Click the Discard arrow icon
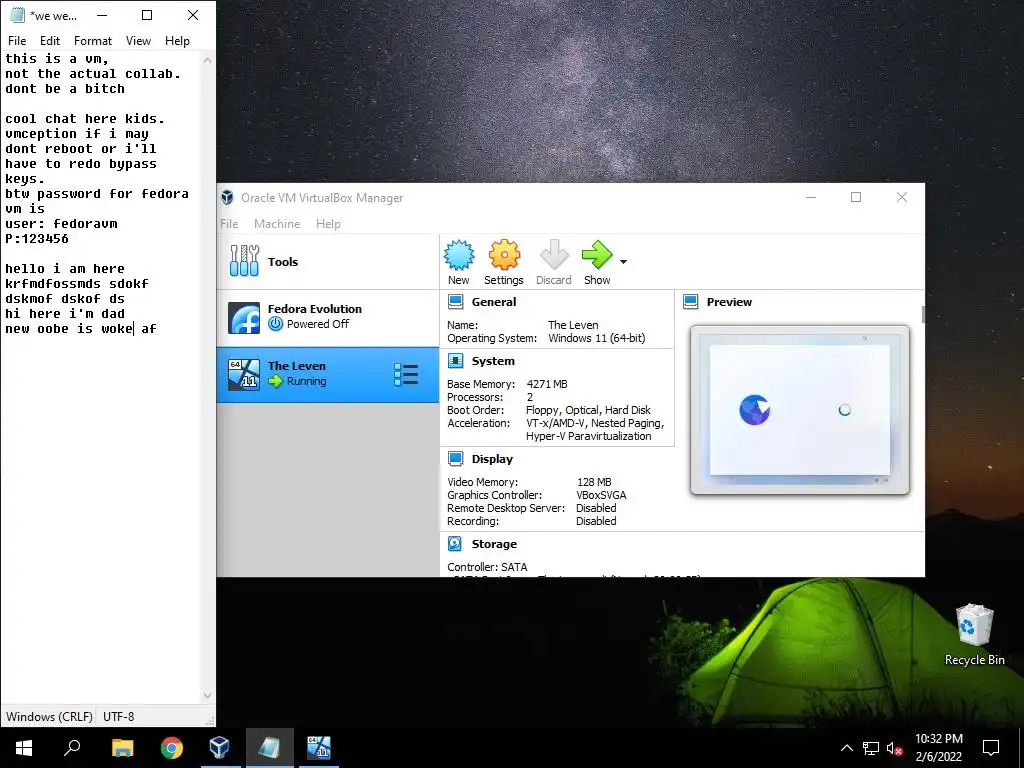Screen dimensions: 1024x768 click(x=554, y=255)
